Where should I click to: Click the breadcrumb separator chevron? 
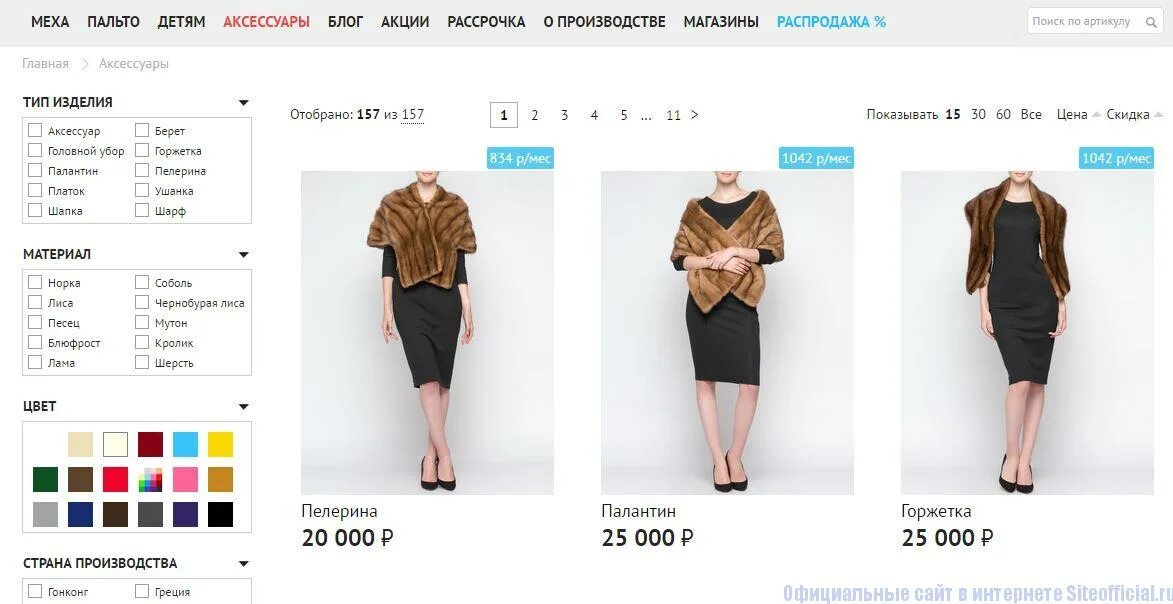point(85,64)
